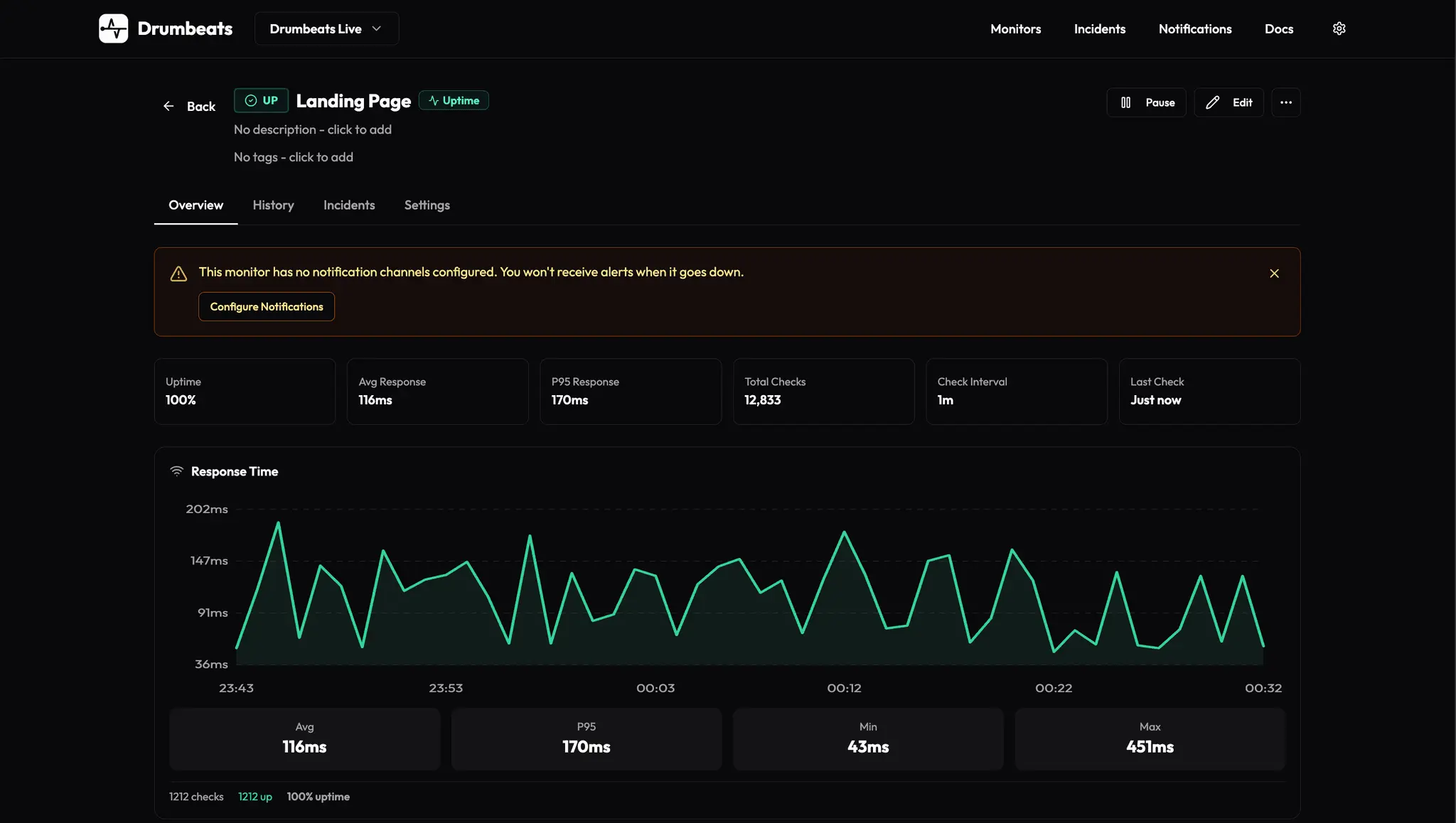Click the Uptime type badge

454,100
